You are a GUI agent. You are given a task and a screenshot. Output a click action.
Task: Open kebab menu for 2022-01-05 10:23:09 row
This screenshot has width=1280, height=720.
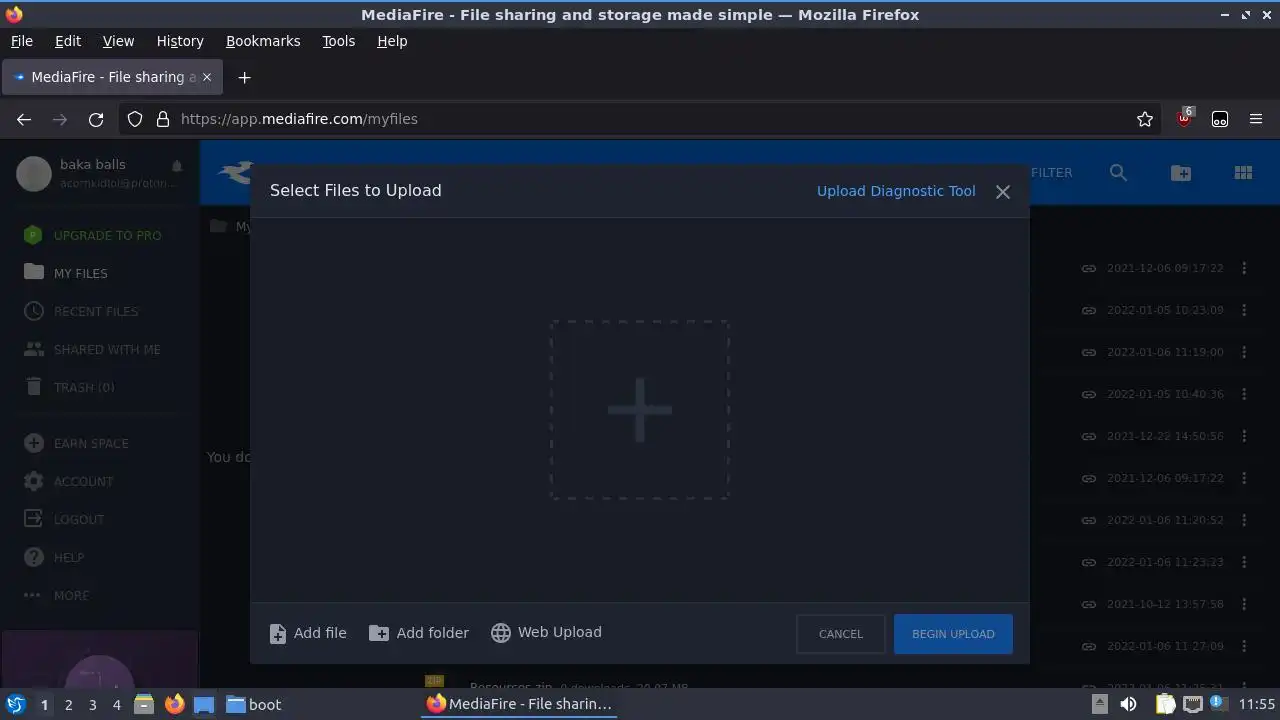(1244, 310)
